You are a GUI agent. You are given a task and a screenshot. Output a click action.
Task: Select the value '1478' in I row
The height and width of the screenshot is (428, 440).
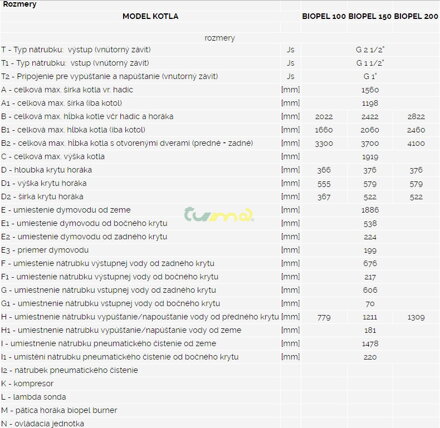(370, 344)
